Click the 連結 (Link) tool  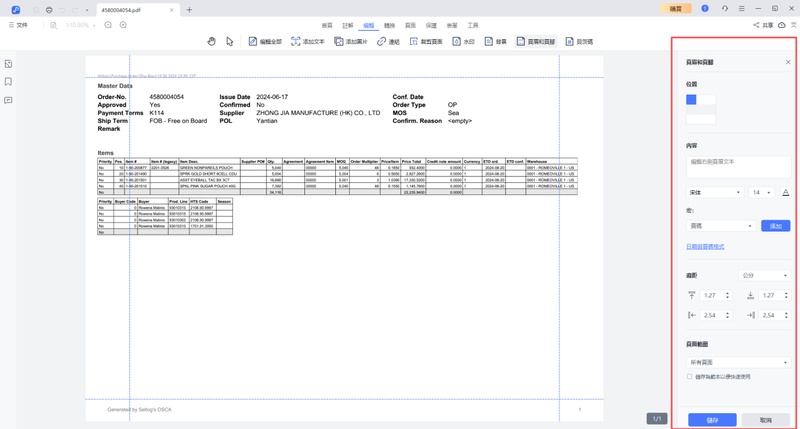[x=388, y=42]
